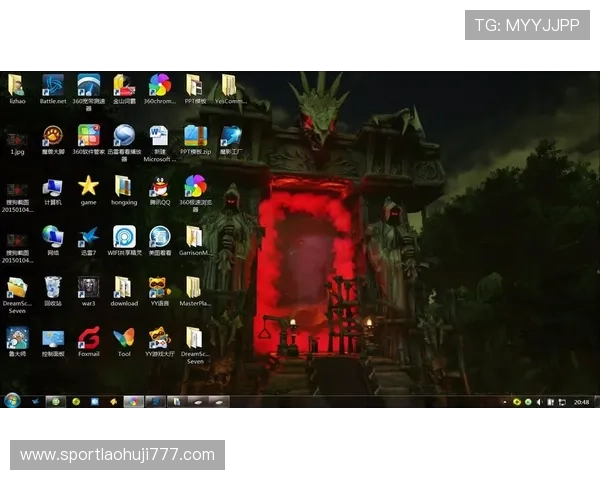The height and width of the screenshot is (480, 600).
Task: Select the PPT模板.zip archive file
Action: pyautogui.click(x=194, y=136)
